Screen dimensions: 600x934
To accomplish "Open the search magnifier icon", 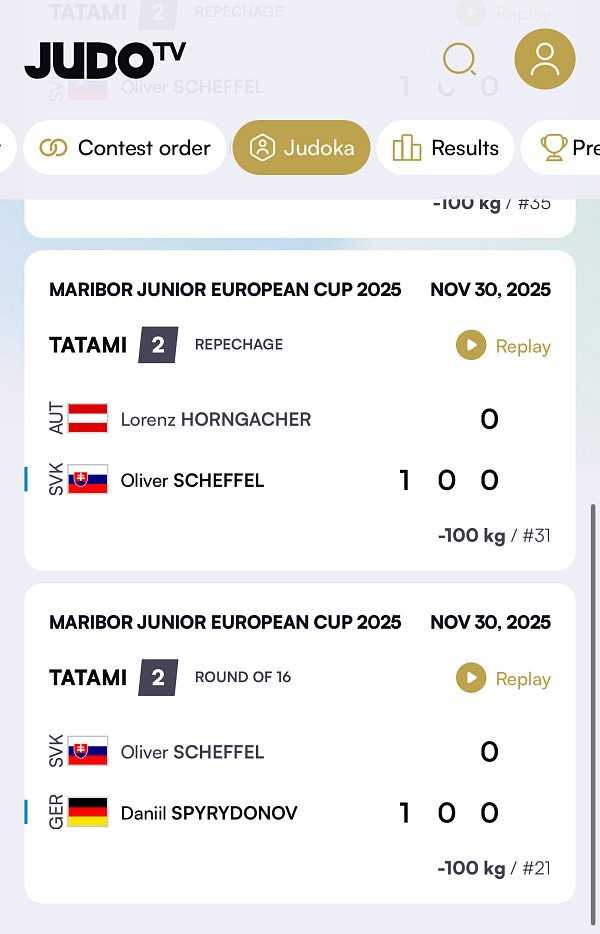I will point(459,60).
